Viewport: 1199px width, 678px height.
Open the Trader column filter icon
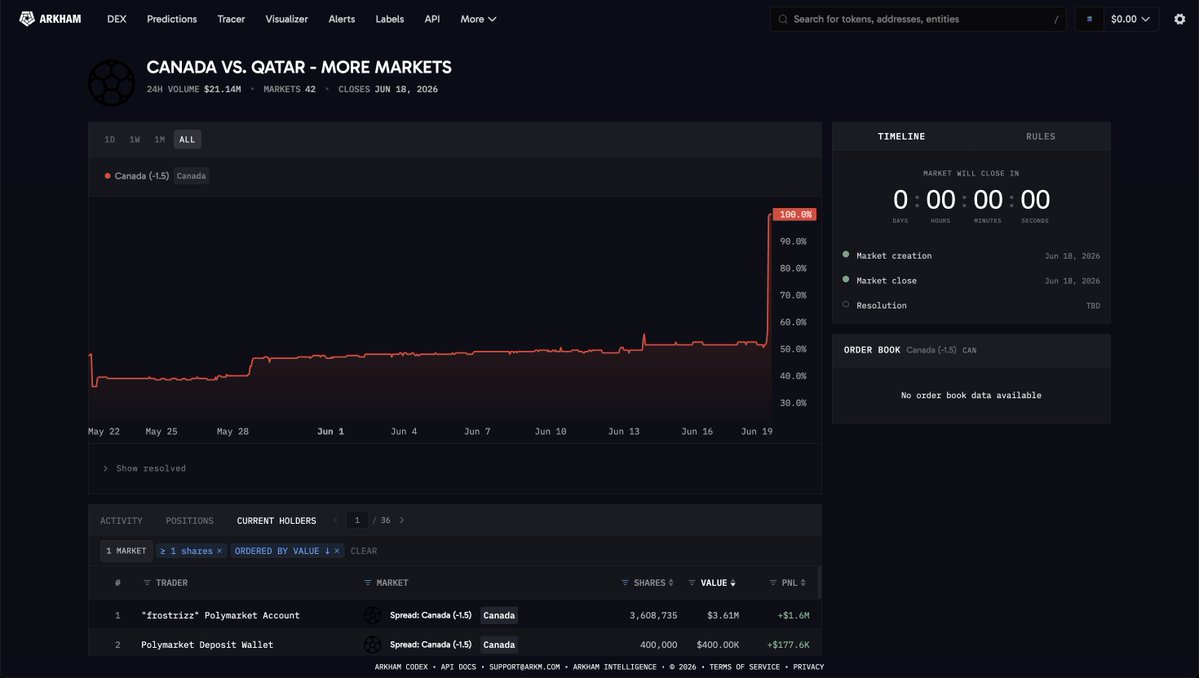[x=147, y=583]
